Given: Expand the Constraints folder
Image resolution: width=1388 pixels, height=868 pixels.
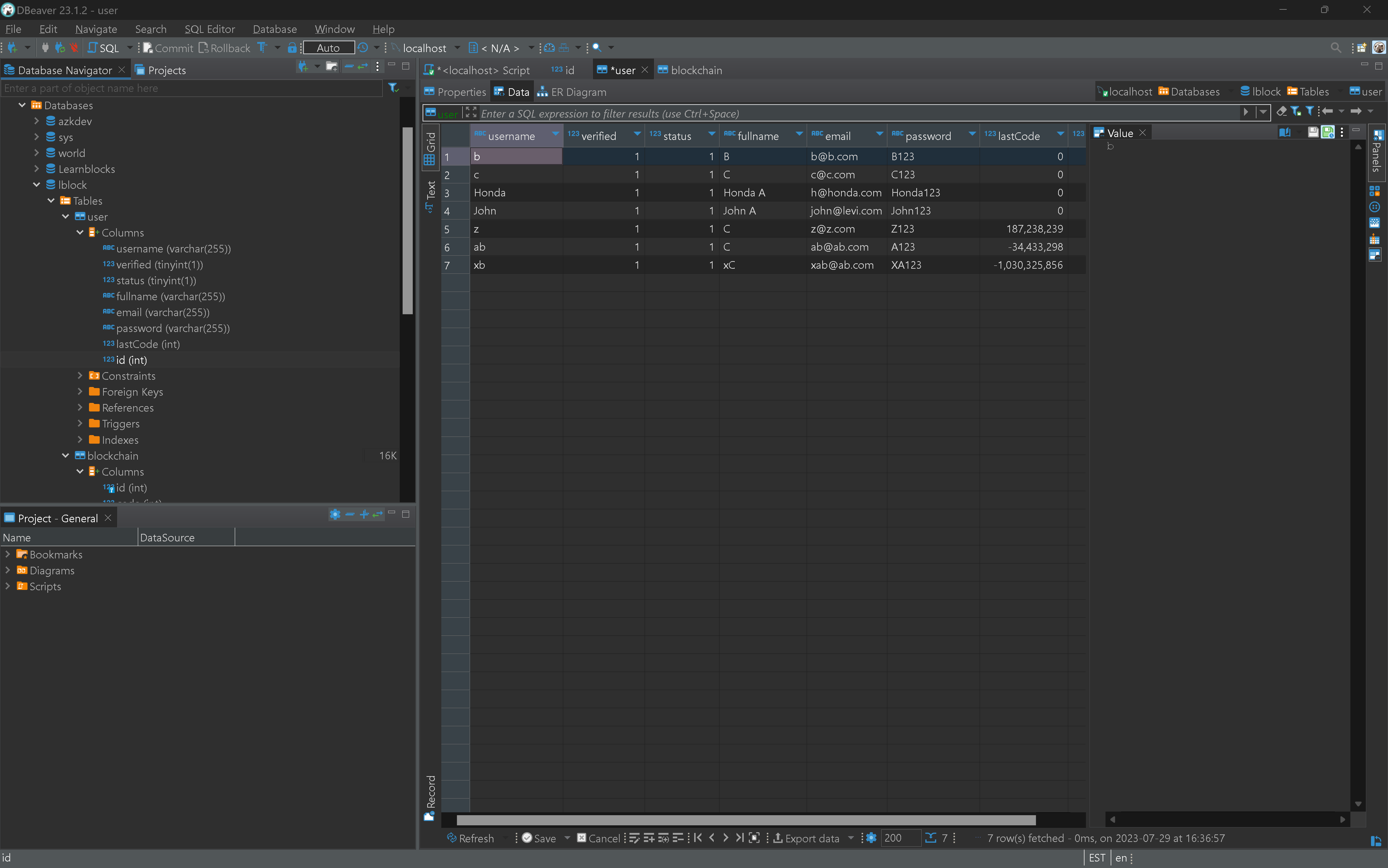Looking at the screenshot, I should coord(80,376).
